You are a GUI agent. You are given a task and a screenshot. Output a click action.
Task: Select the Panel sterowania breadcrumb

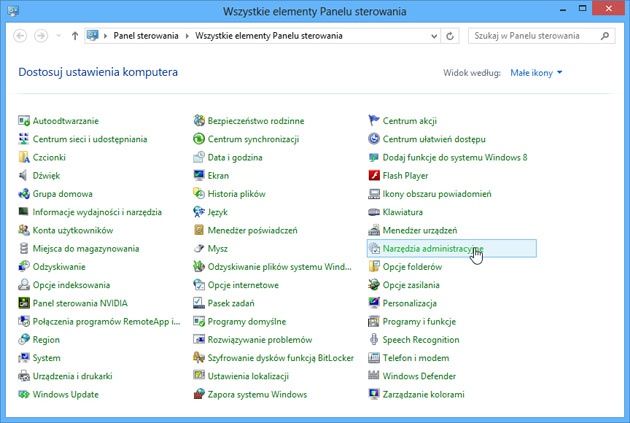(146, 36)
